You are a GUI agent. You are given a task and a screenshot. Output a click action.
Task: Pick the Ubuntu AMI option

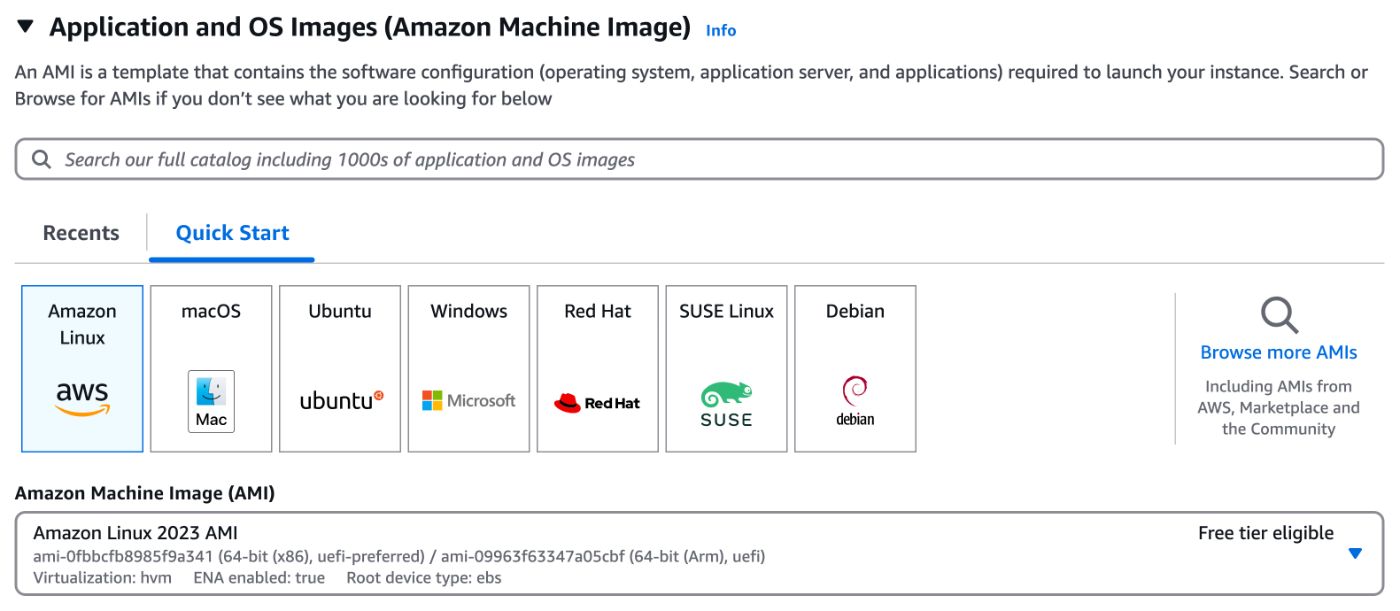(x=339, y=368)
